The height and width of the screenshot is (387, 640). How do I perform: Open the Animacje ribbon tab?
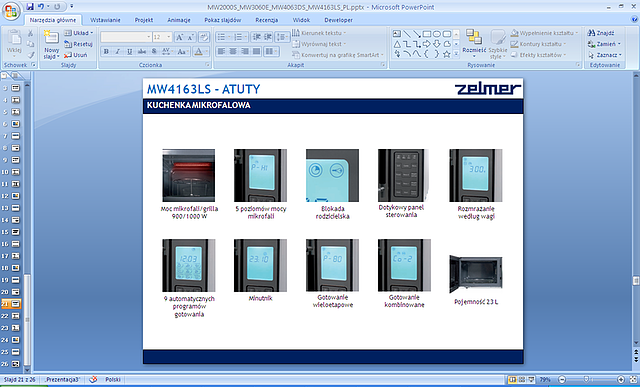[x=179, y=20]
